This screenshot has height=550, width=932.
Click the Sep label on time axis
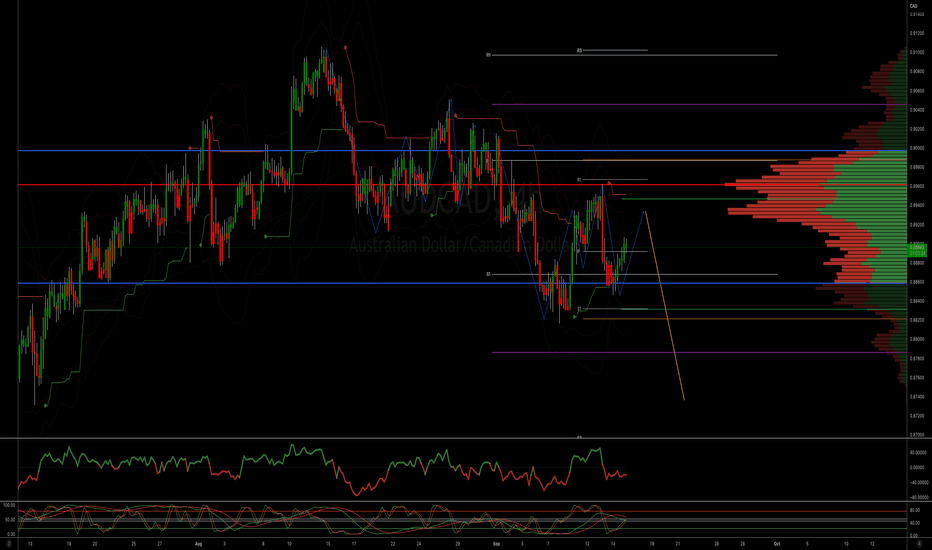(496, 543)
